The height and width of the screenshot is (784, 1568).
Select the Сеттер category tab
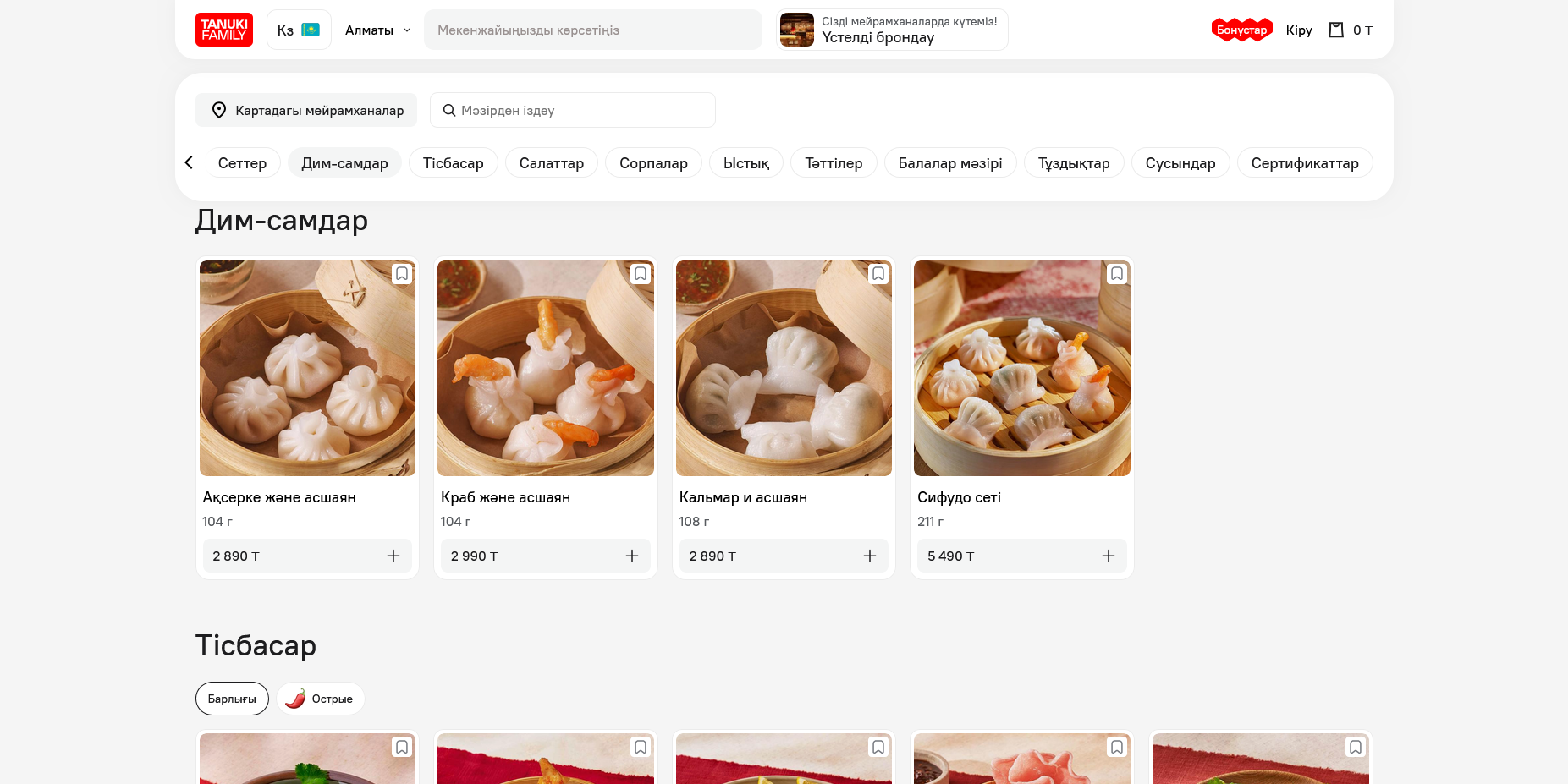242,162
